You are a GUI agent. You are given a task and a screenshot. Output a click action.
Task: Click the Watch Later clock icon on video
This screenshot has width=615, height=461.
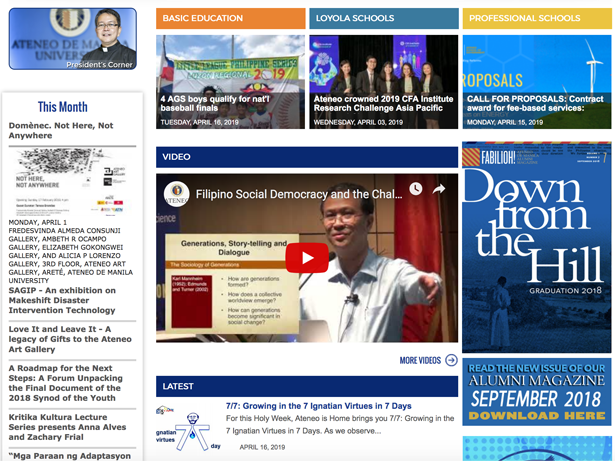[x=416, y=189]
